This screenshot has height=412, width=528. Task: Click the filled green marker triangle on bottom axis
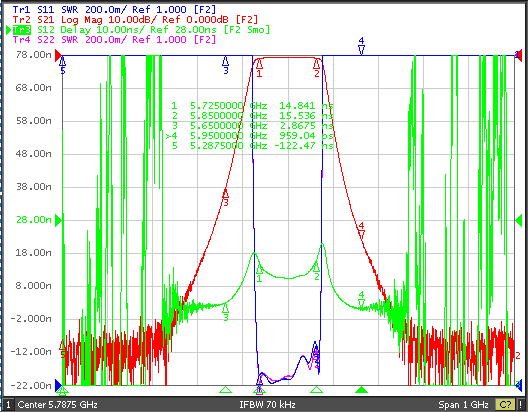[x=361, y=390]
